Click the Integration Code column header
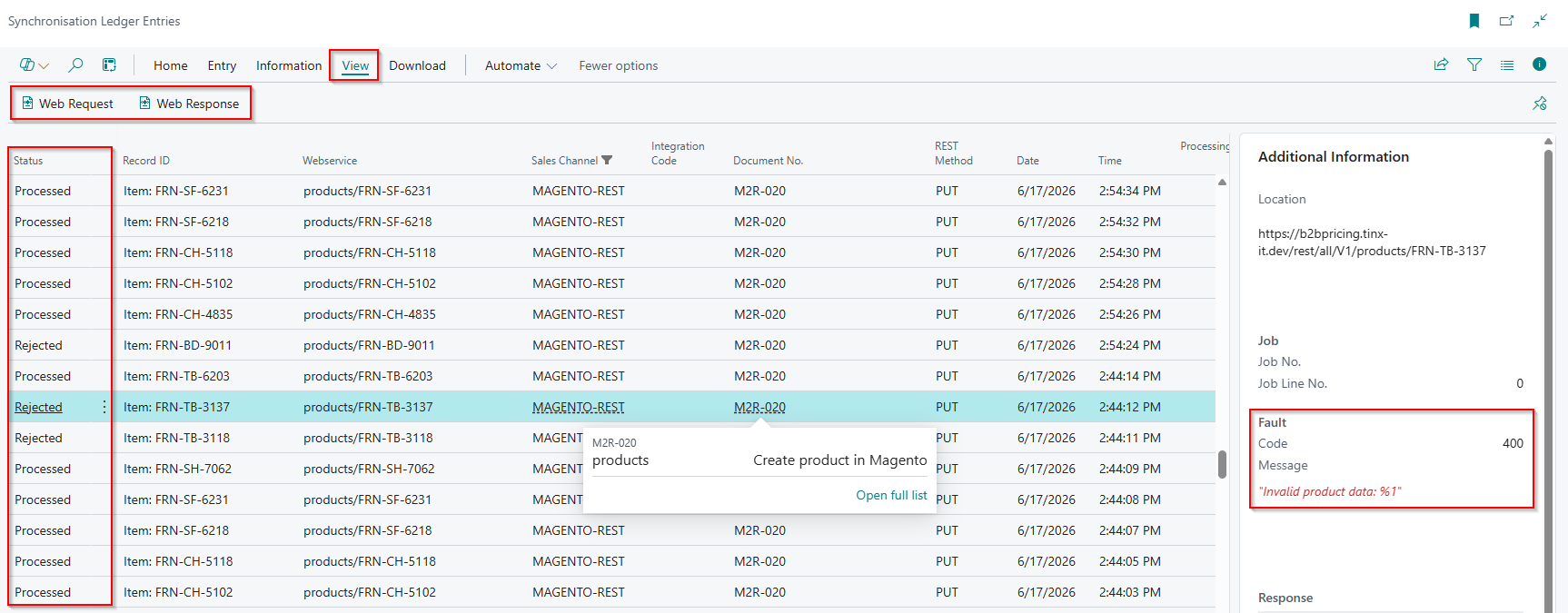 [x=678, y=153]
